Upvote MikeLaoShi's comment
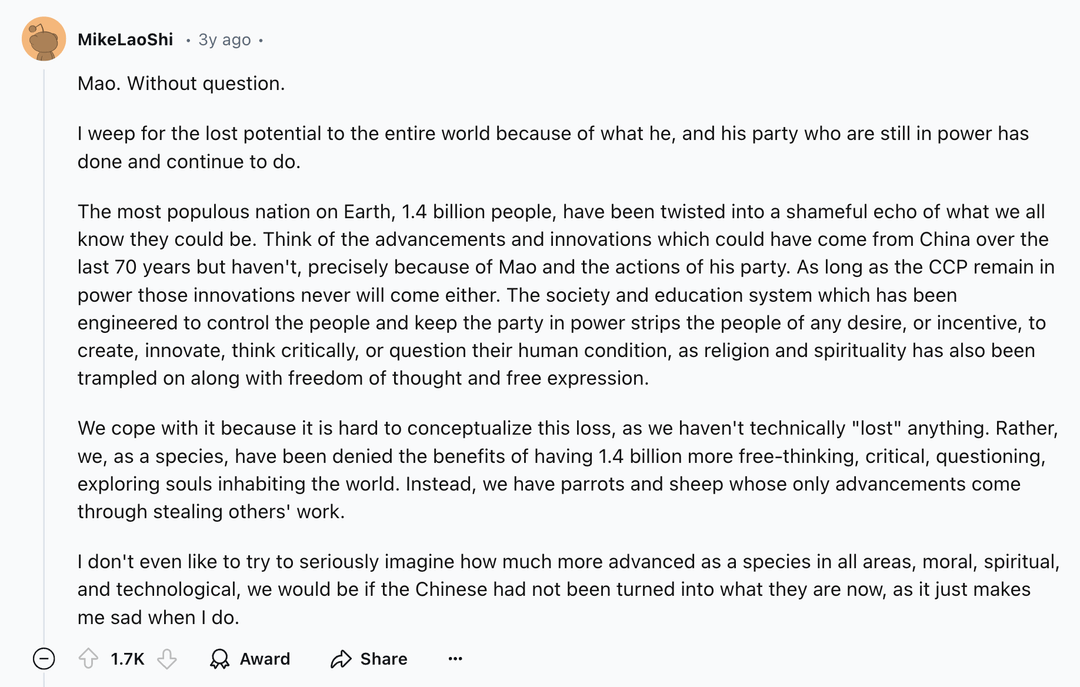 pos(88,659)
